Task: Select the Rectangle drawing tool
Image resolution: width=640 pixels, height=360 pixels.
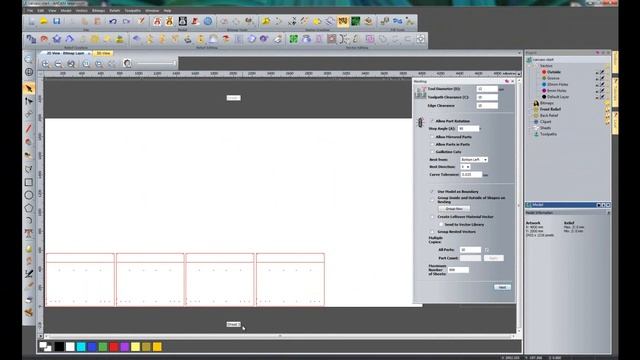Action: click(29, 182)
